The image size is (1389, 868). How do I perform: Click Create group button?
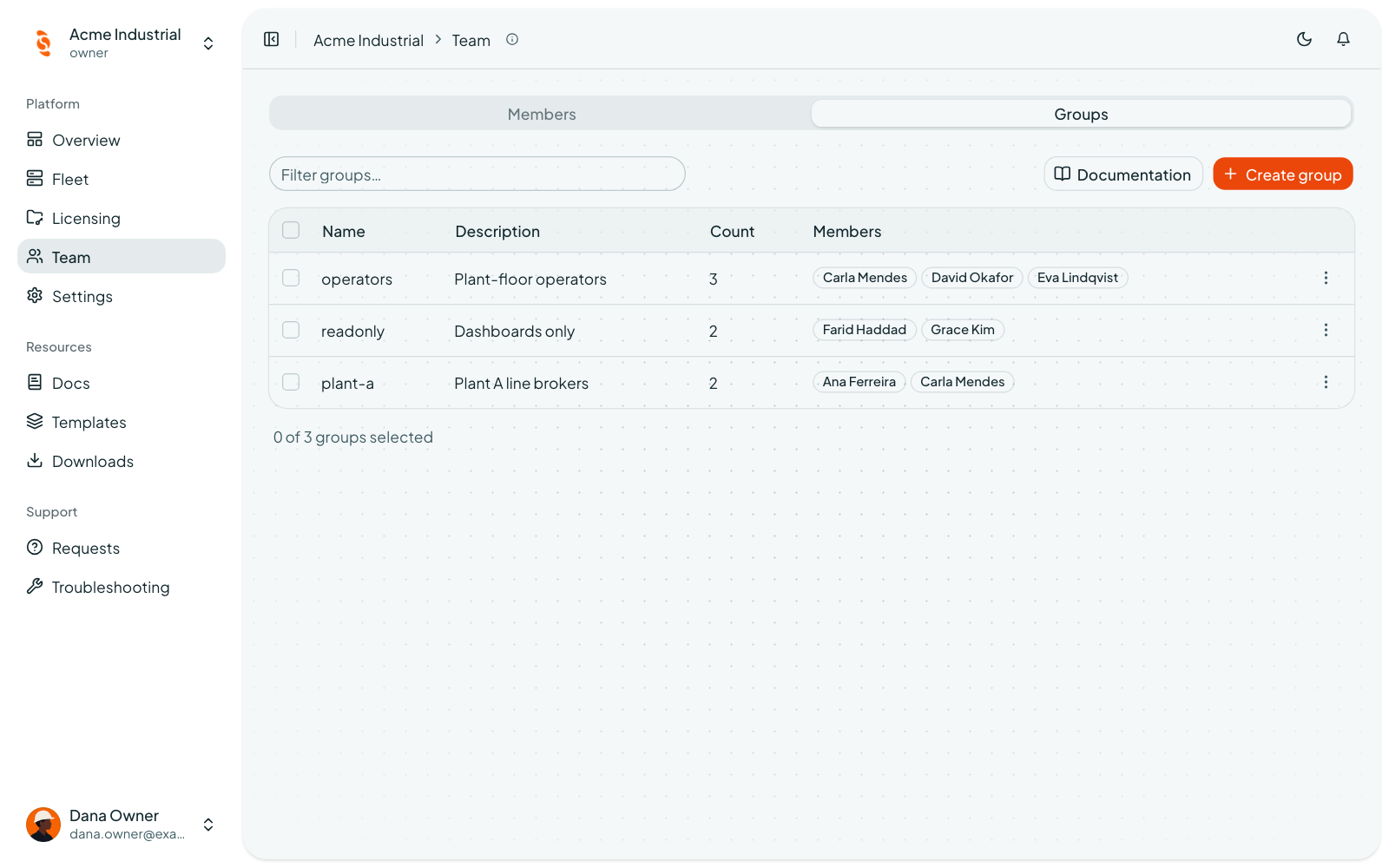[x=1283, y=174]
